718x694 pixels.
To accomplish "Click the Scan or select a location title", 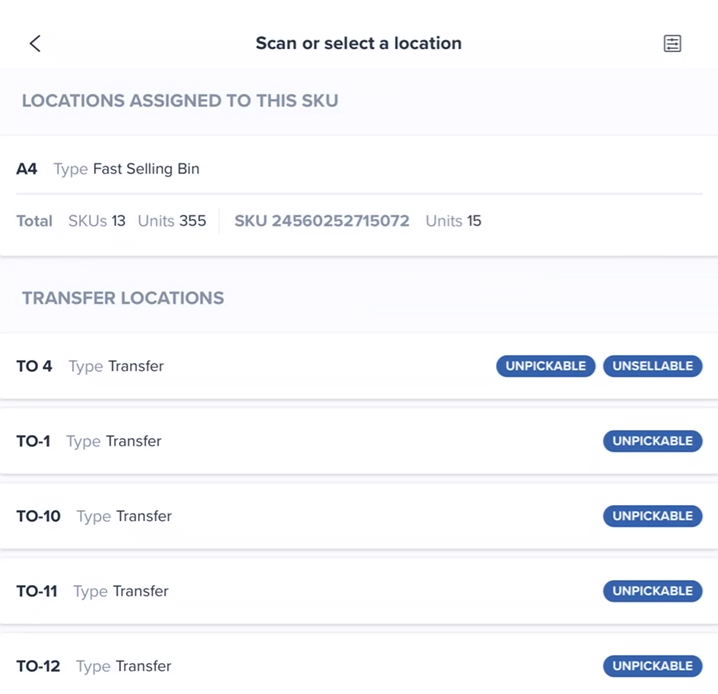I will (x=359, y=43).
